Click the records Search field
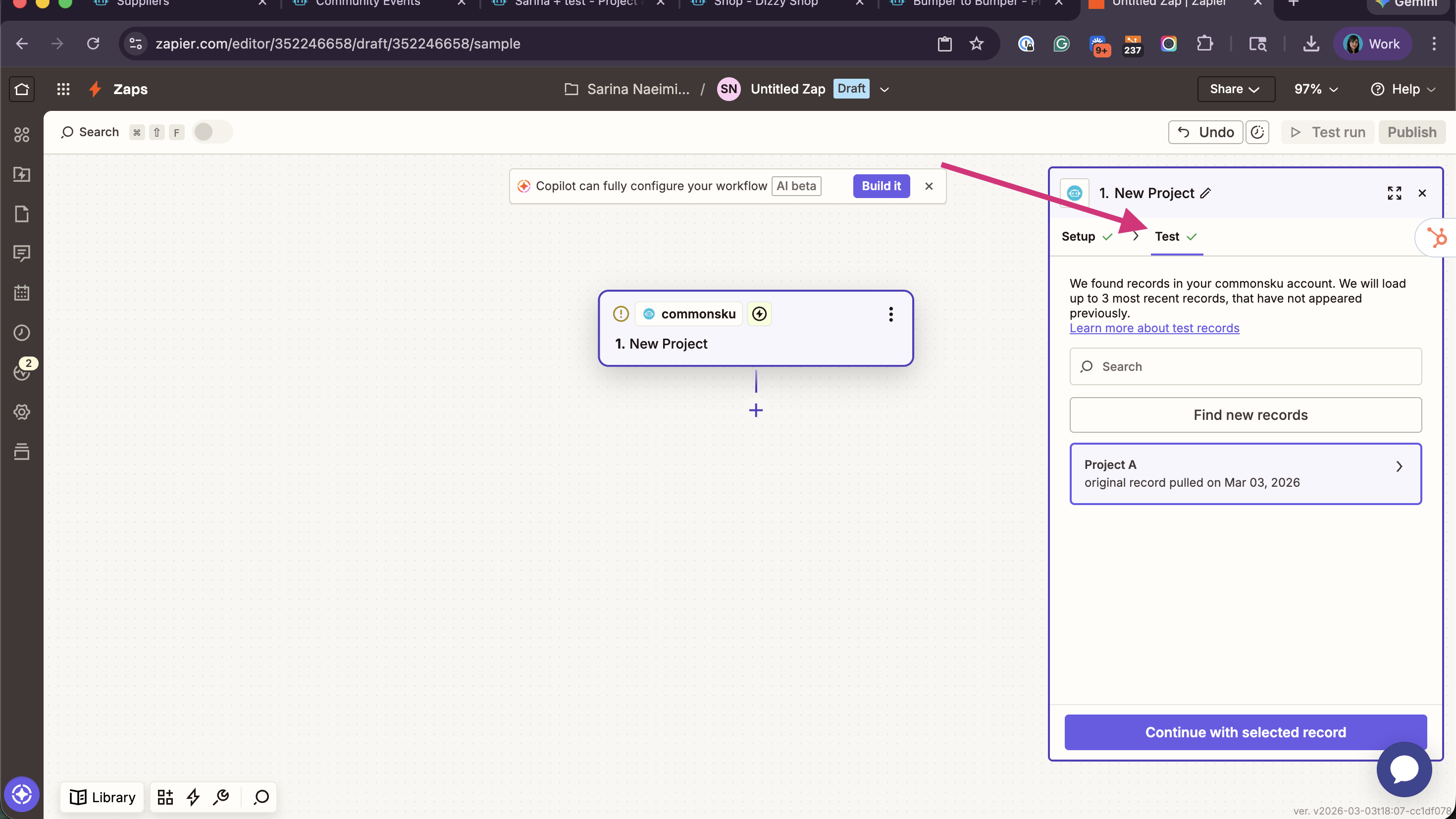 click(1245, 366)
